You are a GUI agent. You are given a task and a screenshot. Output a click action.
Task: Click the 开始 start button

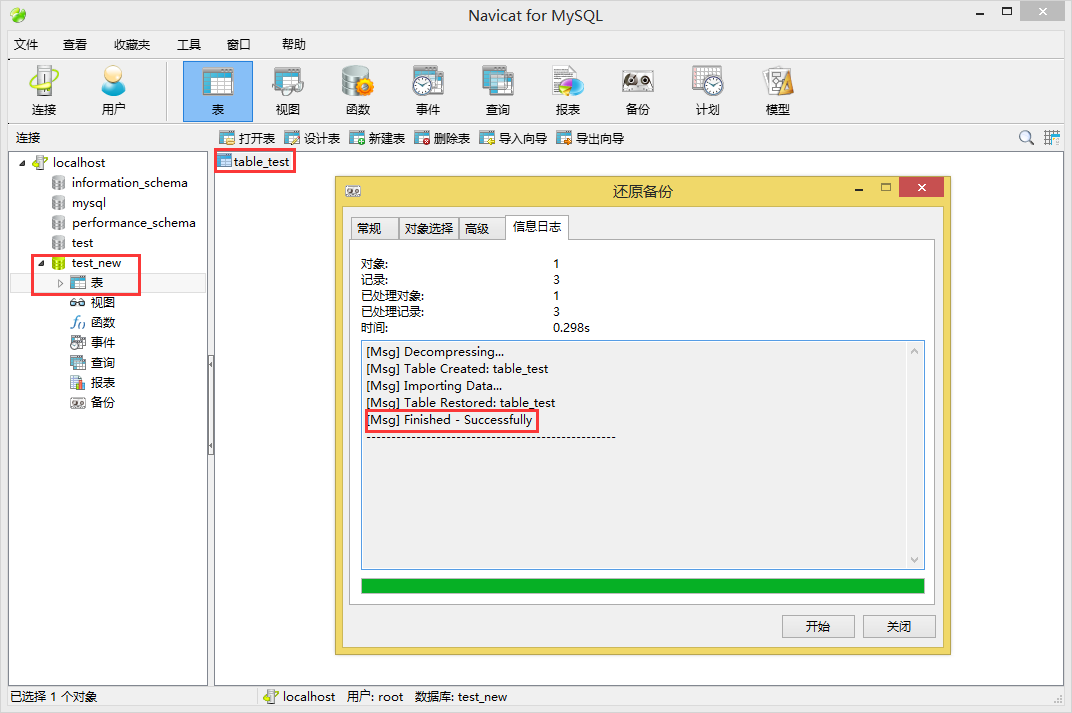point(818,626)
